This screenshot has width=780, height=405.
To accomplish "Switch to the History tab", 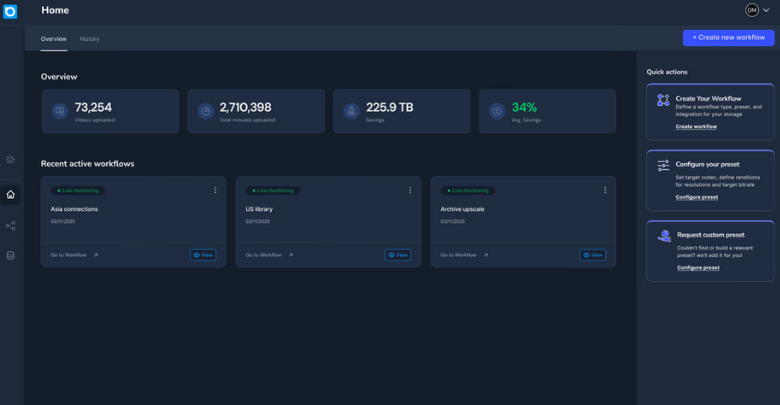I will pyautogui.click(x=89, y=39).
